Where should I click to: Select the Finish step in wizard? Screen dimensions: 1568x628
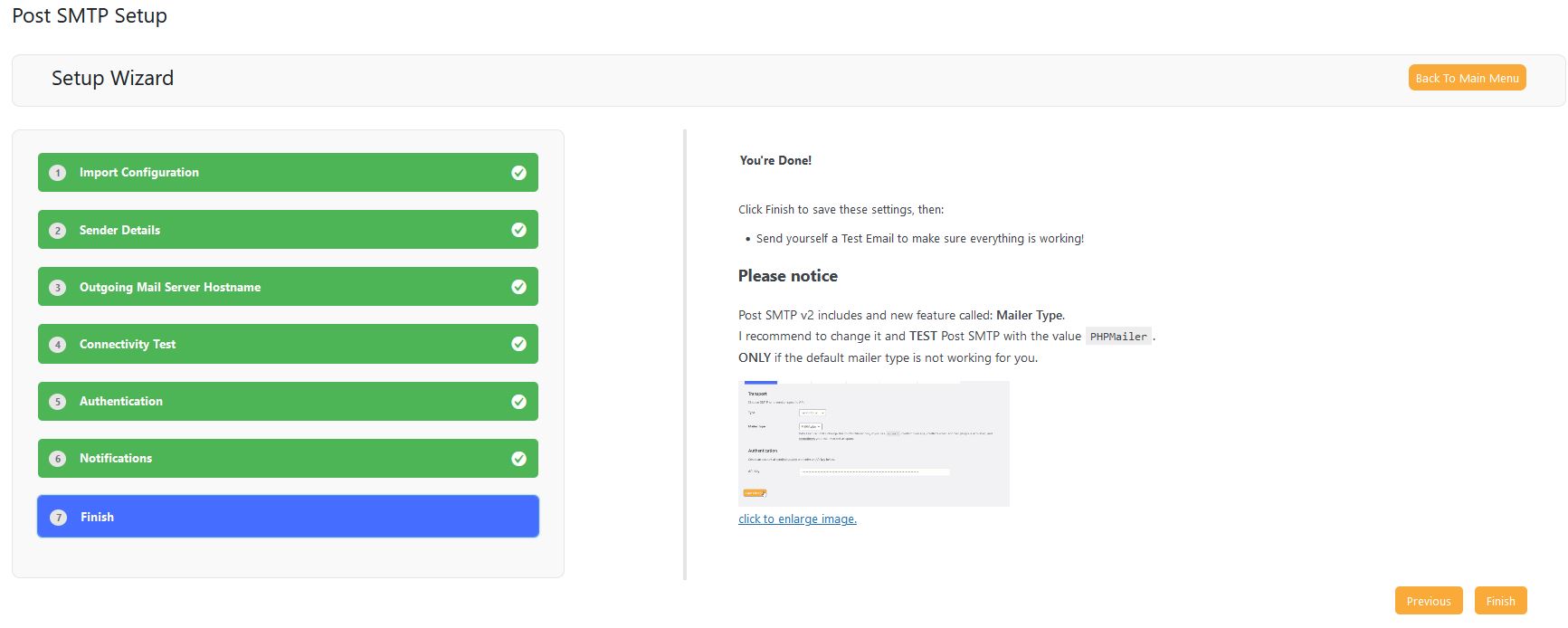tap(288, 517)
